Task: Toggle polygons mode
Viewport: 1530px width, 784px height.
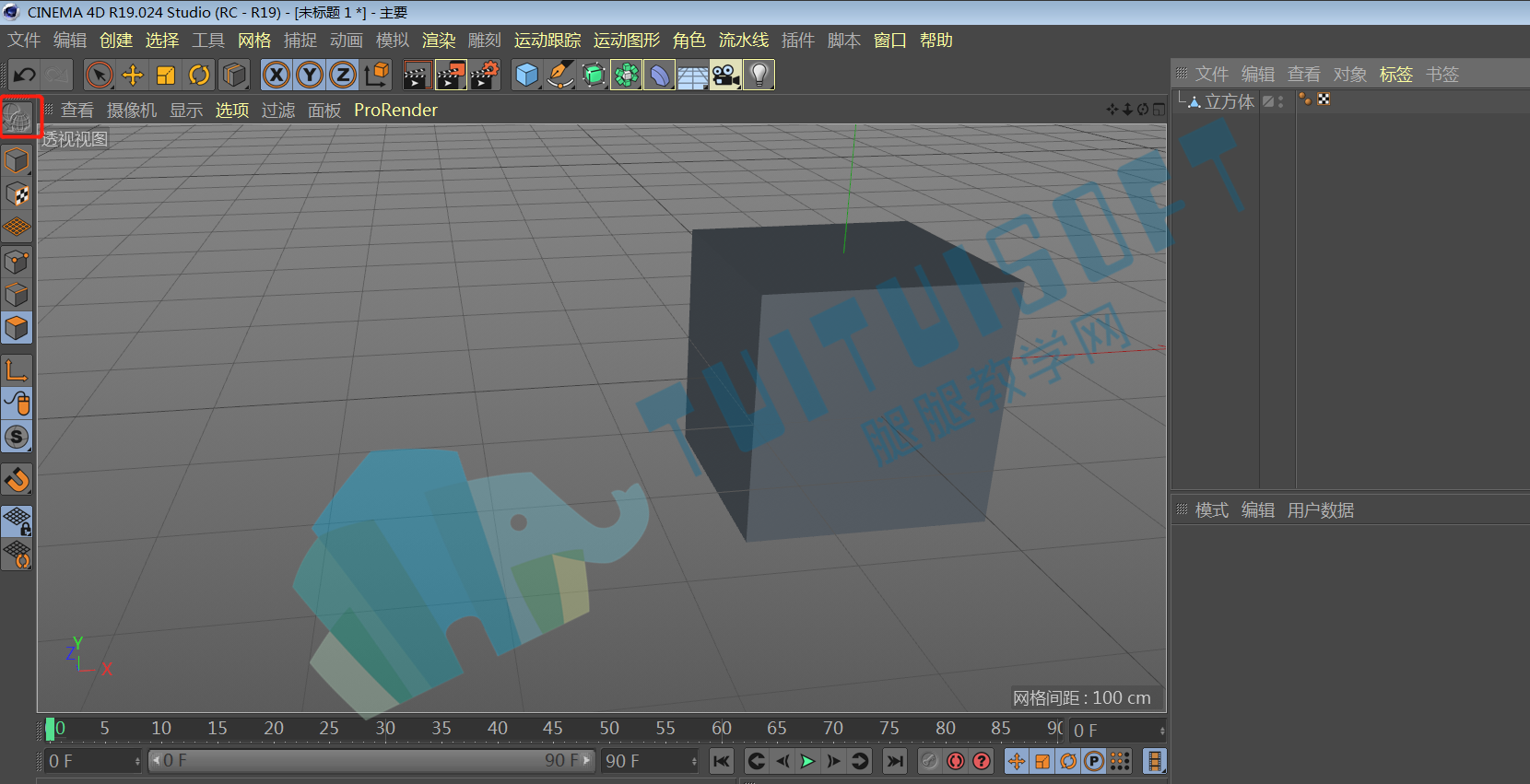Action: click(x=18, y=328)
